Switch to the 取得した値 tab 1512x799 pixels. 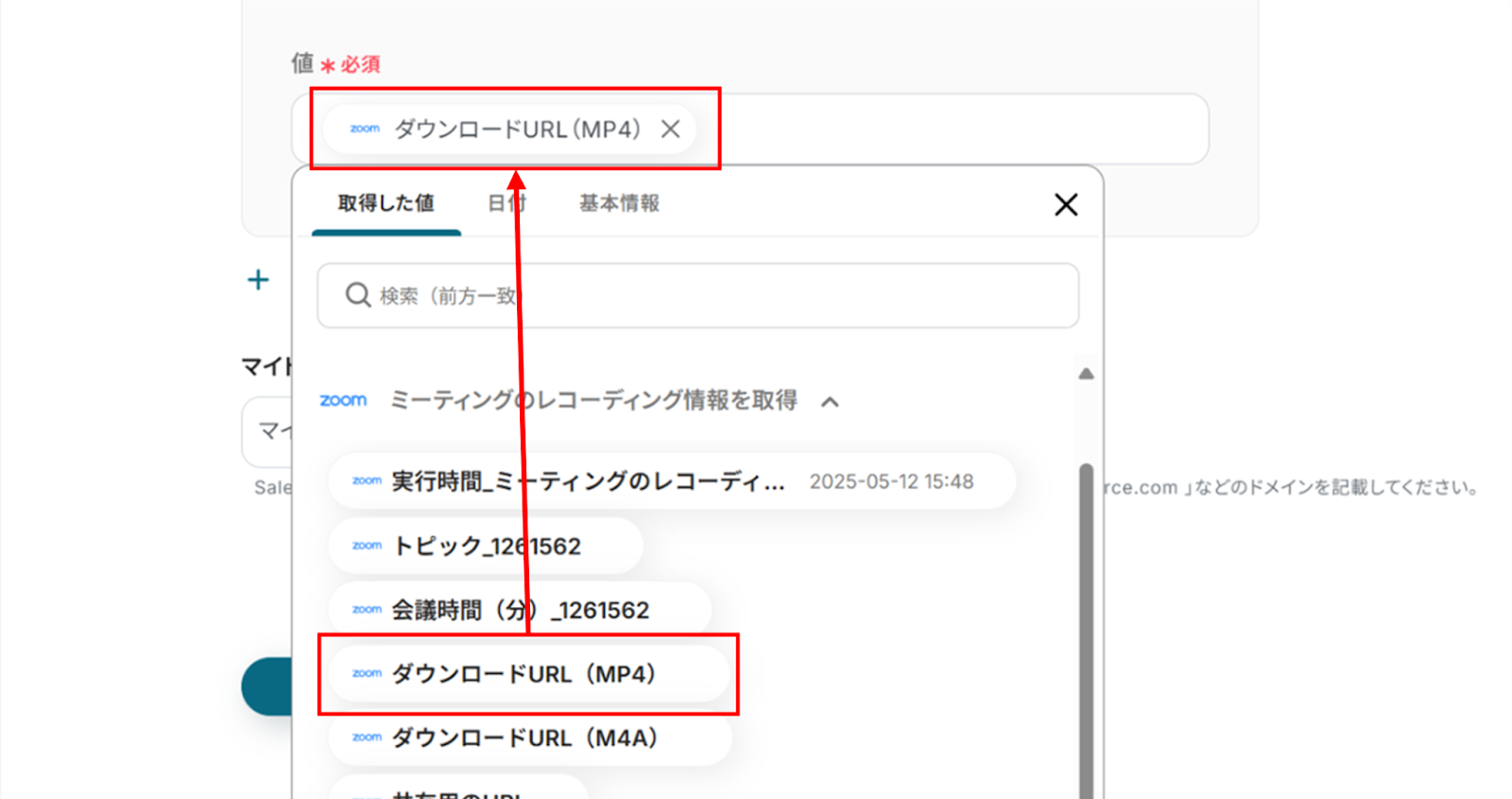click(387, 203)
